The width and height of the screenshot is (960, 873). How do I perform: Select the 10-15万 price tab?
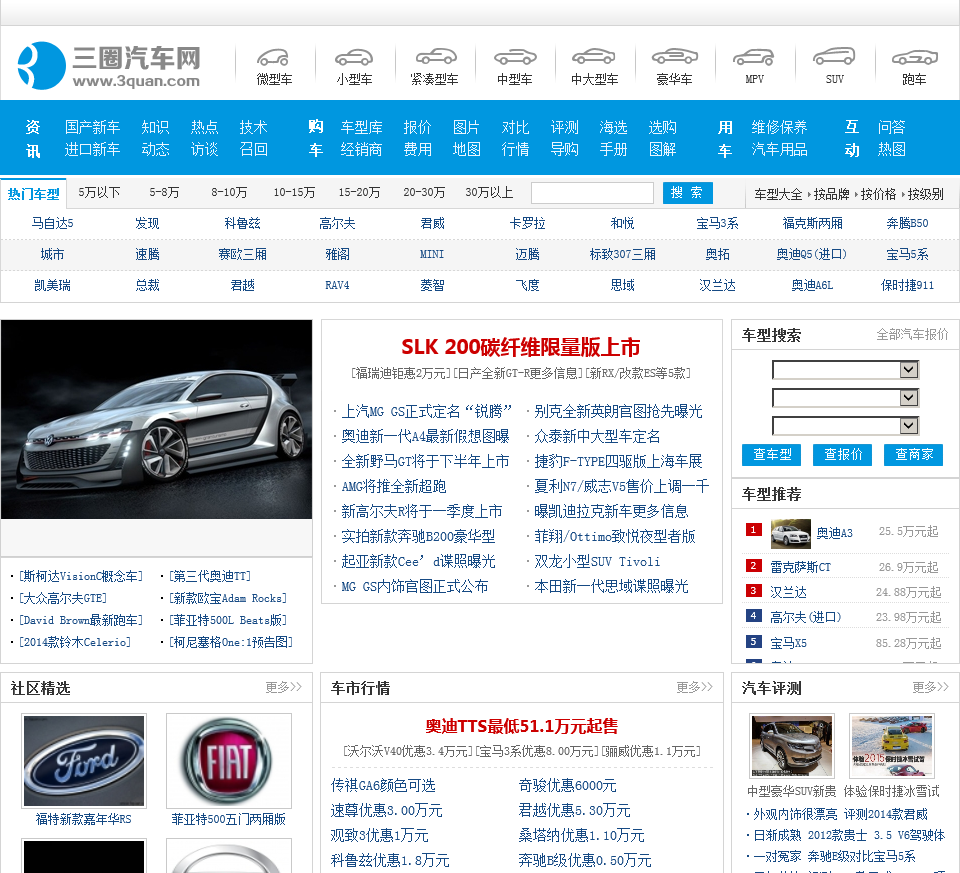pos(294,192)
